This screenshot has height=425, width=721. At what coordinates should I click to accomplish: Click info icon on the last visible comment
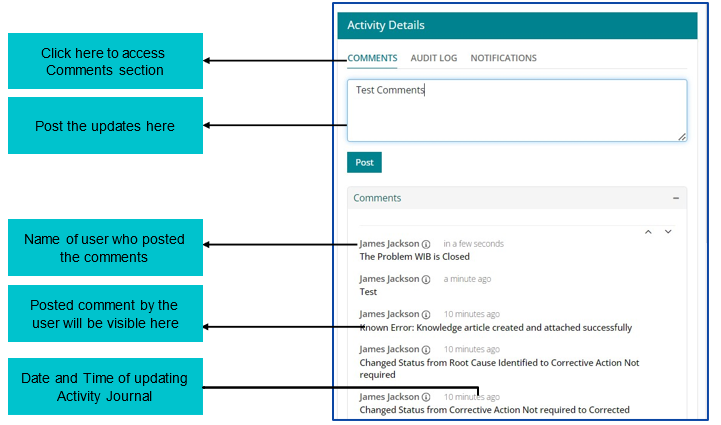(x=426, y=397)
